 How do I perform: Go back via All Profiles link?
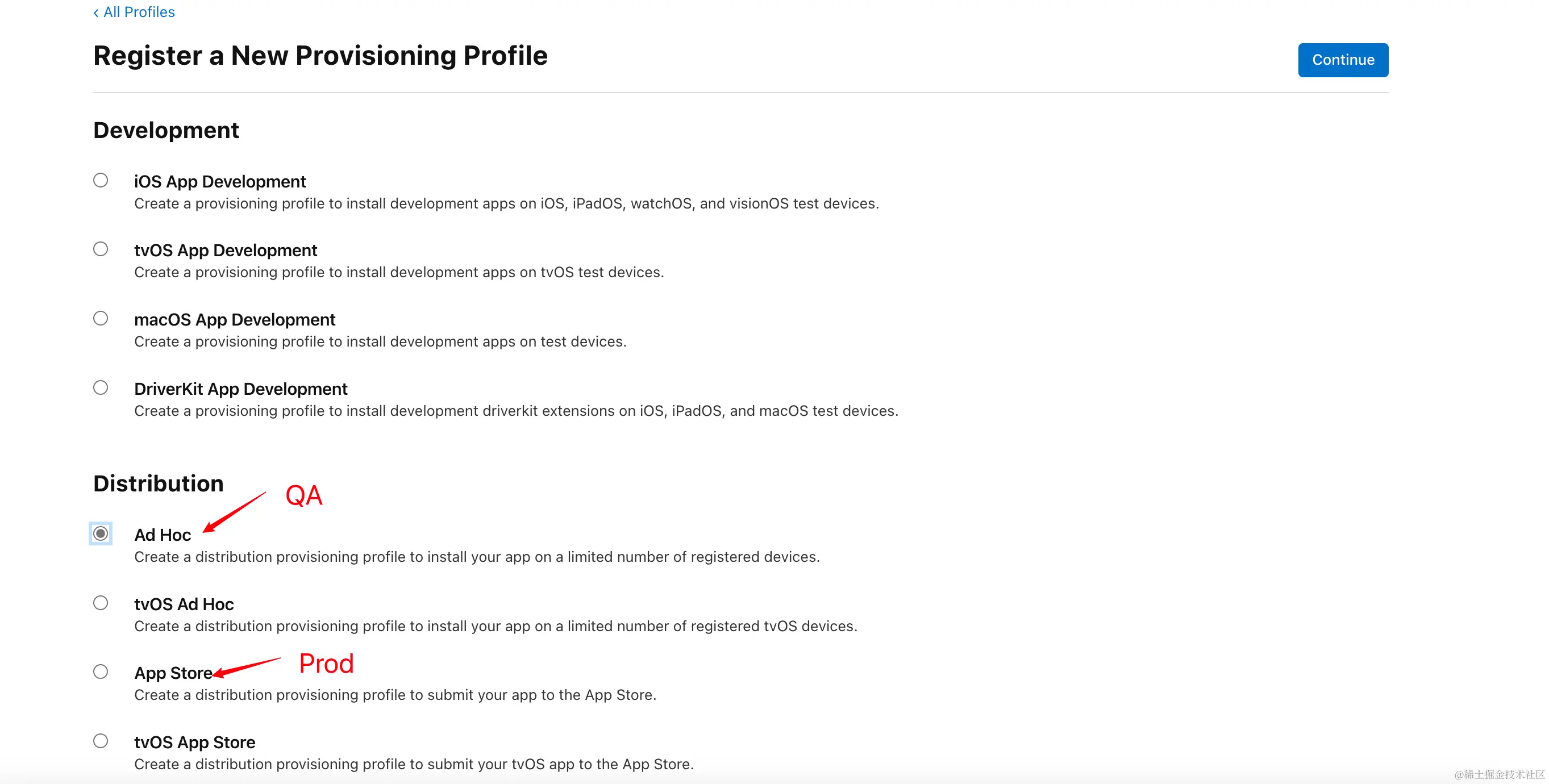(x=134, y=12)
